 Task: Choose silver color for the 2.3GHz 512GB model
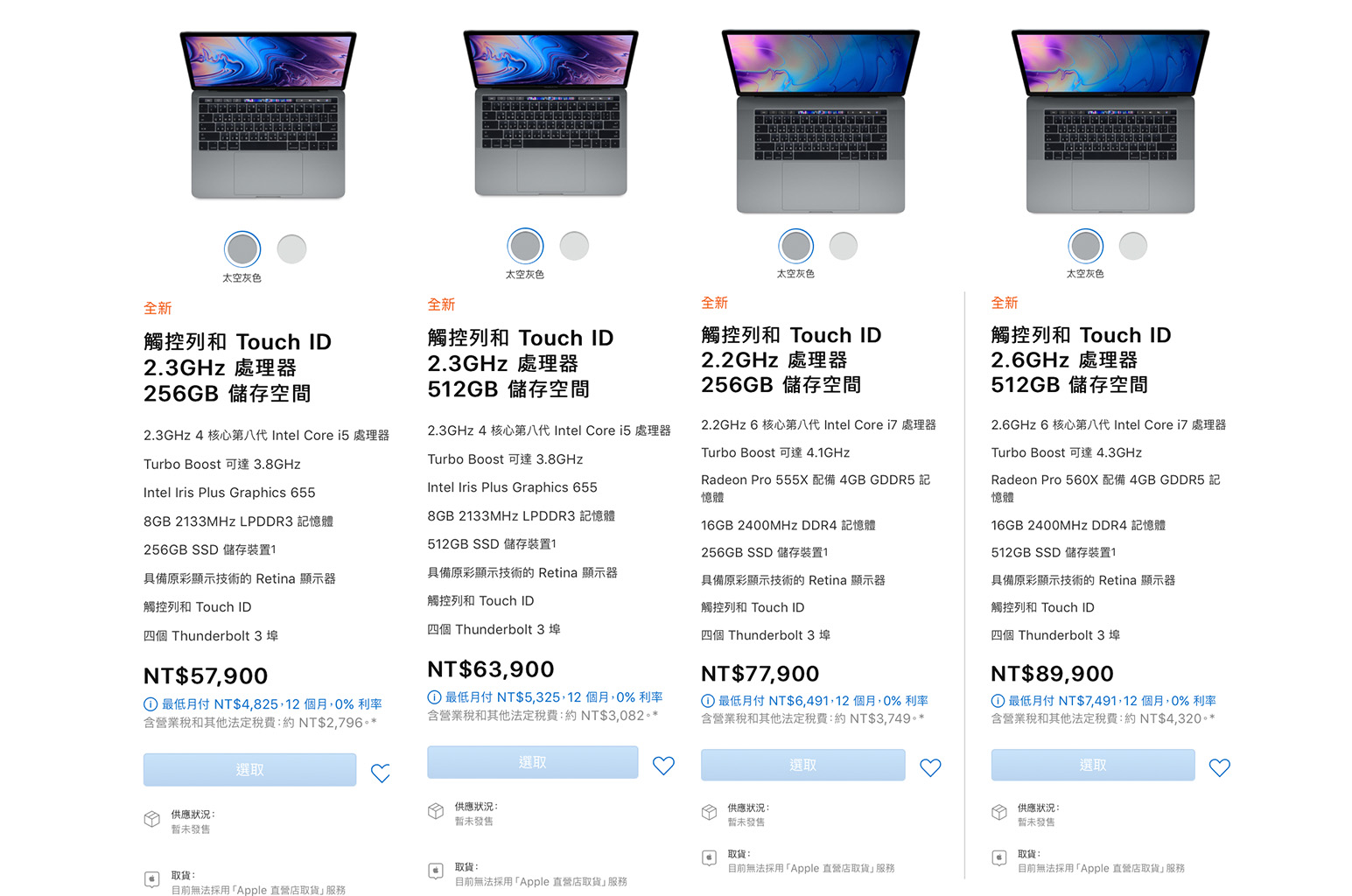coord(574,246)
